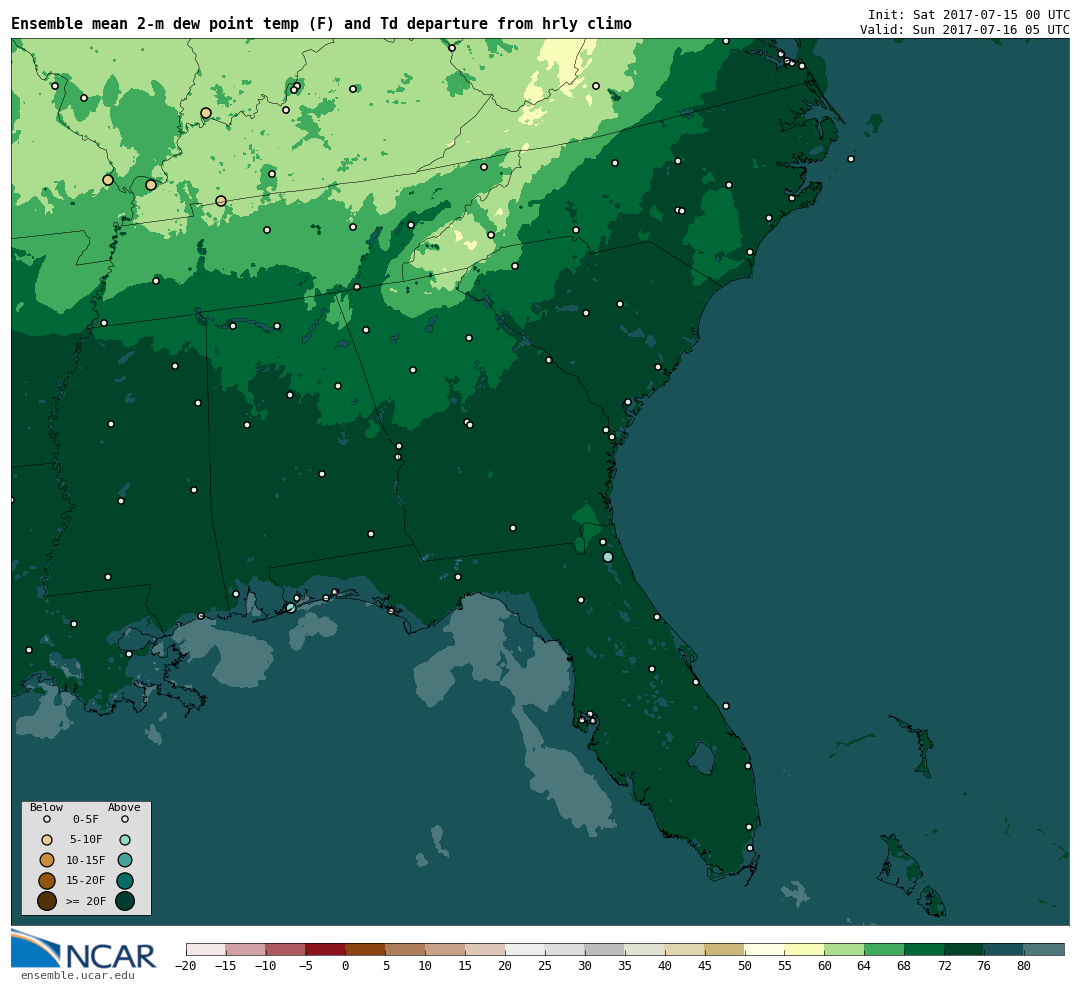The height and width of the screenshot is (988, 1080).
Task: Pick the 64 to 68 medium green colorbar swatch
Action: (884, 949)
